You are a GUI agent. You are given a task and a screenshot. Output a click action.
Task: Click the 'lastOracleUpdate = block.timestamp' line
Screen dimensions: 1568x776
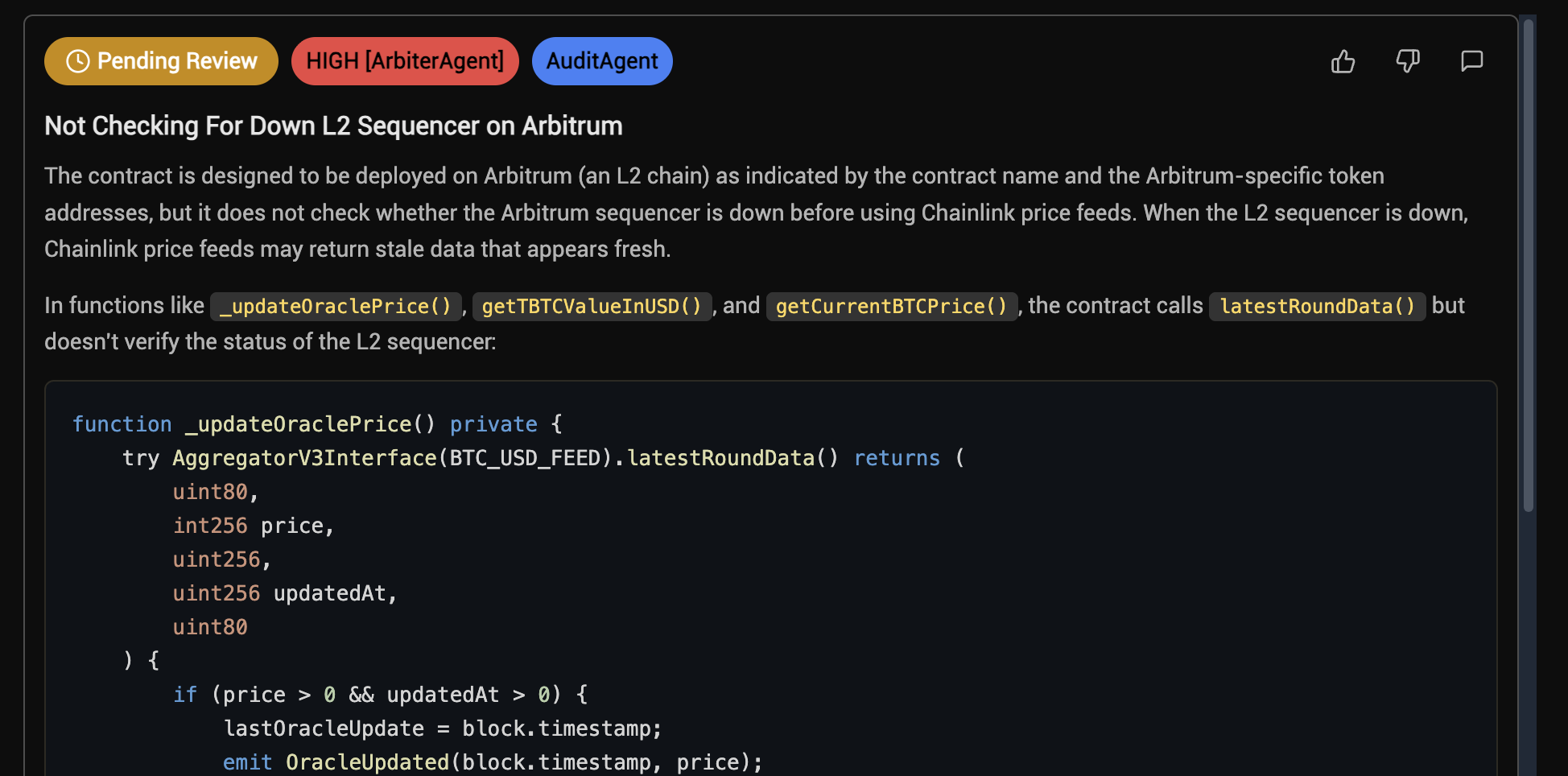coord(442,729)
